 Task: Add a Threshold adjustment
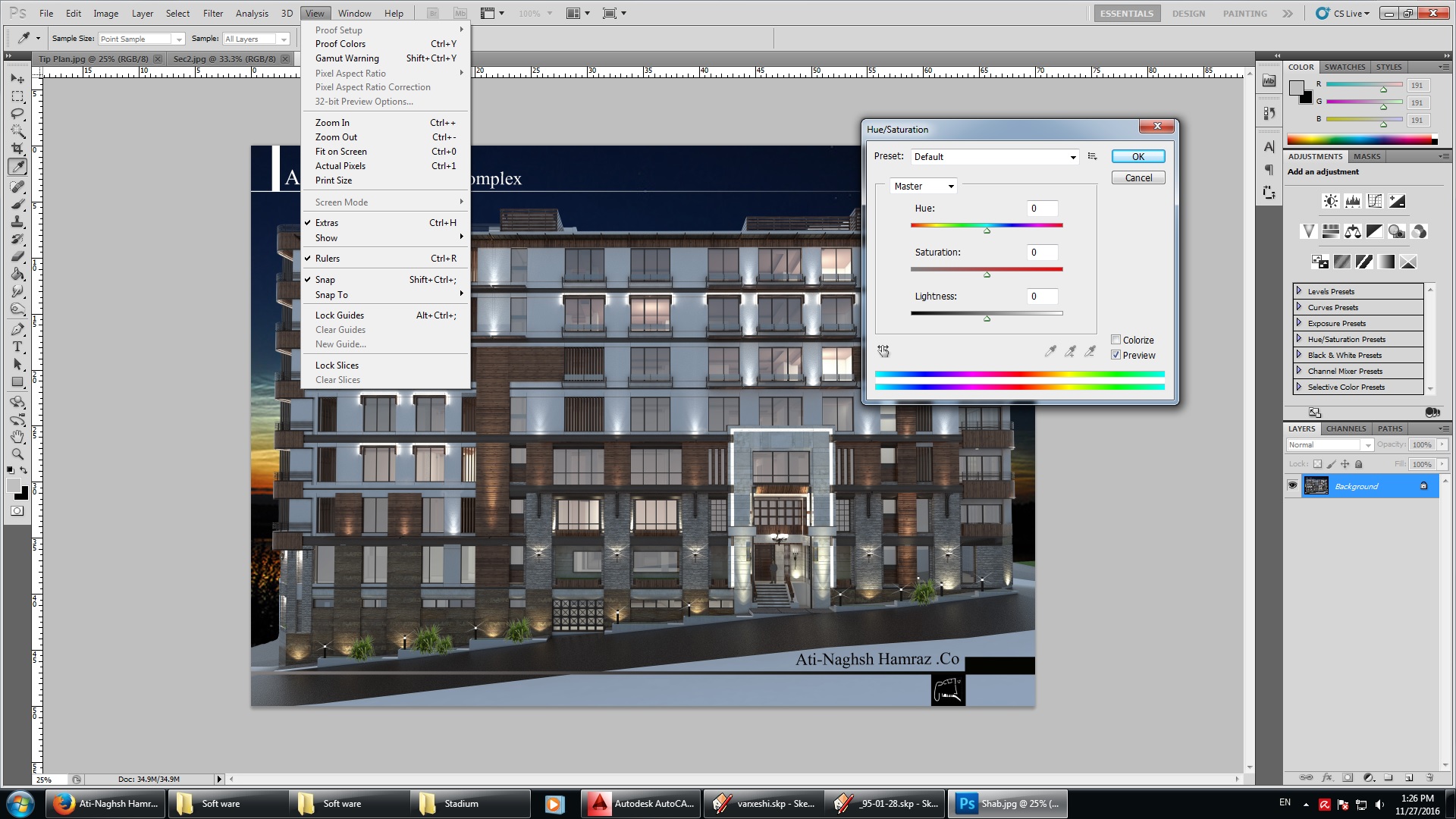coord(1363,262)
